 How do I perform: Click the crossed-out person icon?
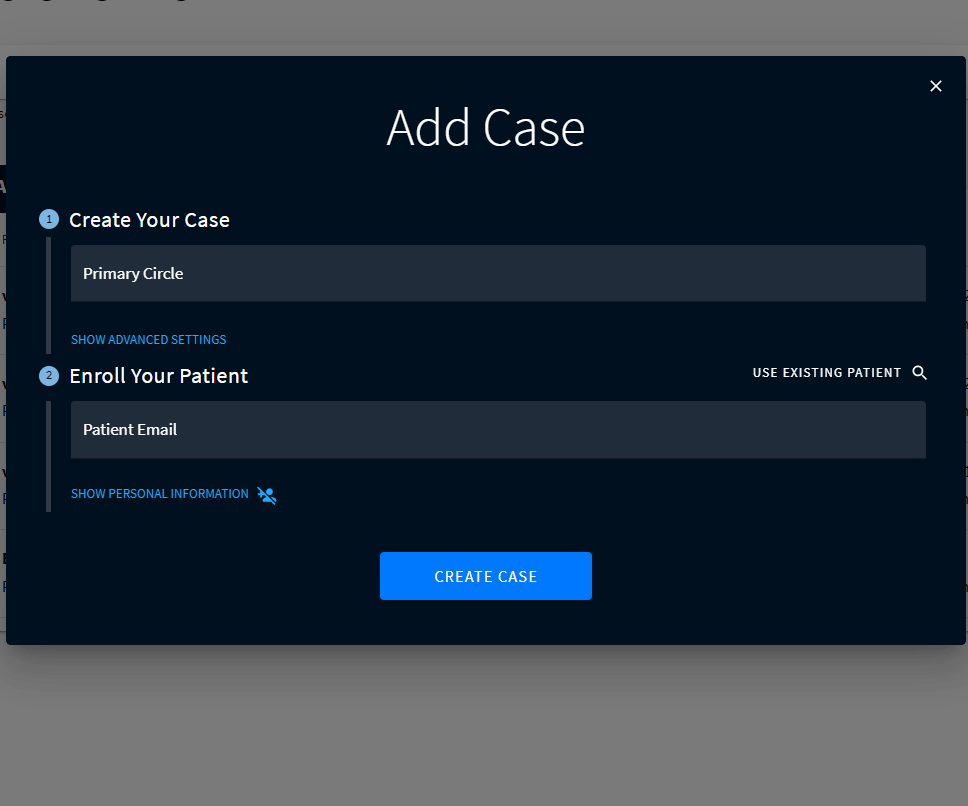click(x=266, y=495)
